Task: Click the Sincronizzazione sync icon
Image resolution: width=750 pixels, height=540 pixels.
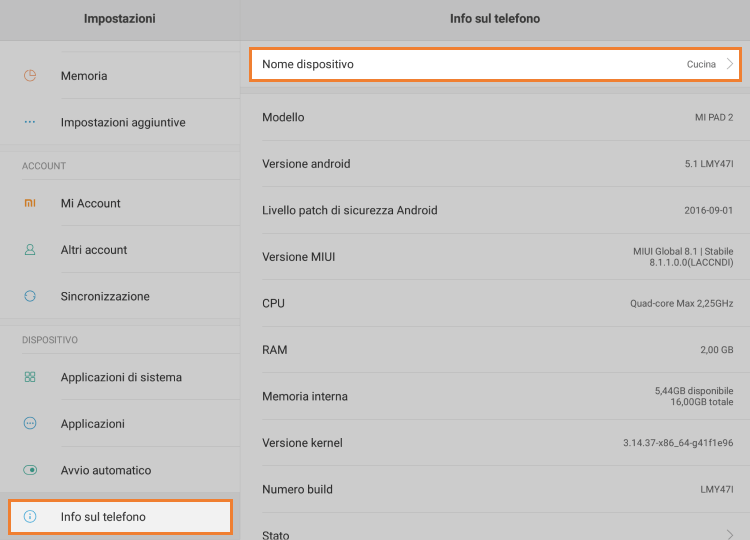Action: point(30,296)
